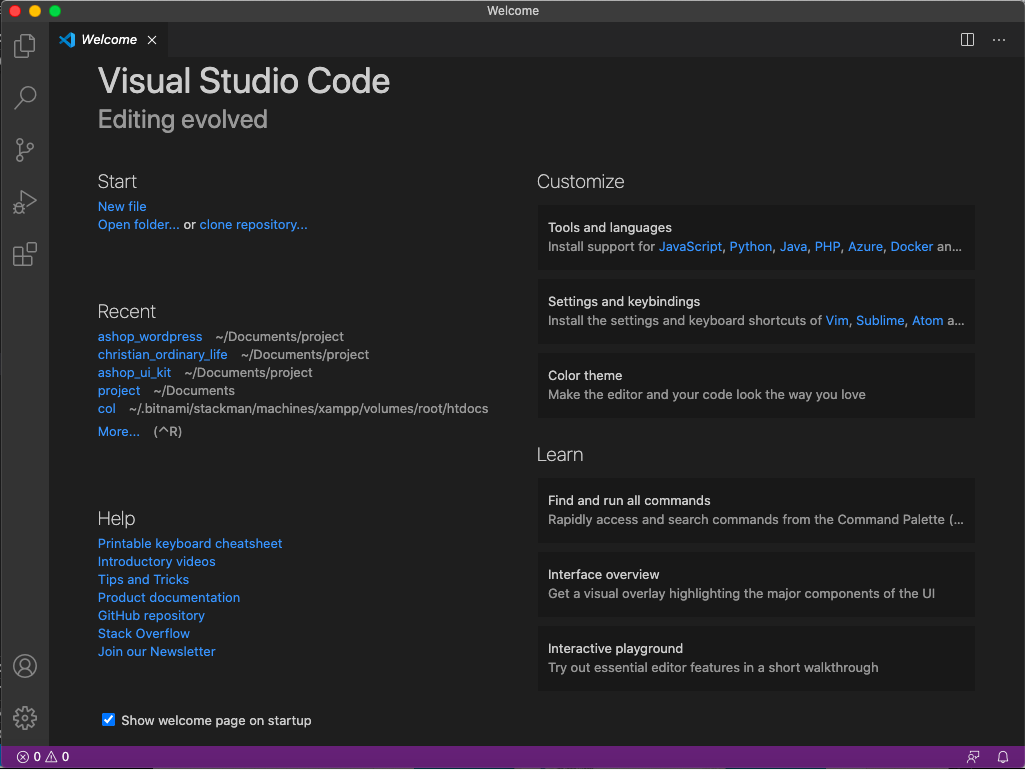Open the Settings and keybindings card
Viewport: 1025px width, 770px height.
click(x=756, y=311)
